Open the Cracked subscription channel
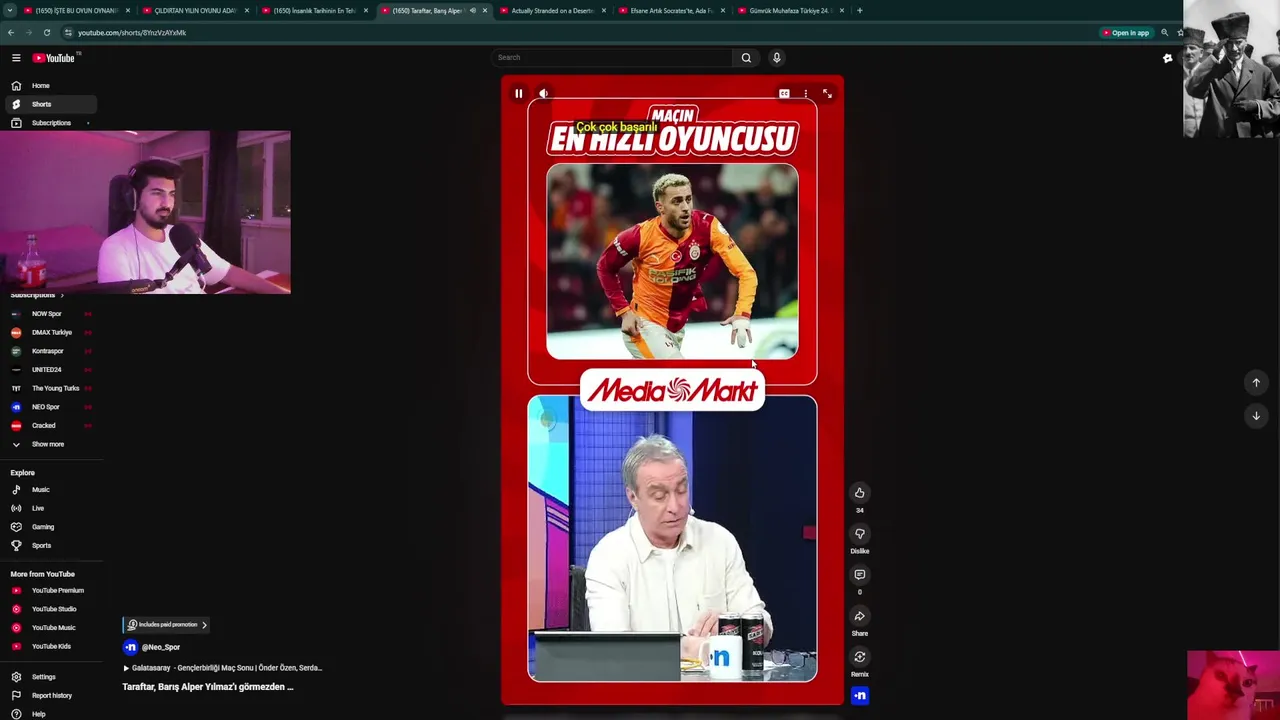 pyautogui.click(x=49, y=426)
